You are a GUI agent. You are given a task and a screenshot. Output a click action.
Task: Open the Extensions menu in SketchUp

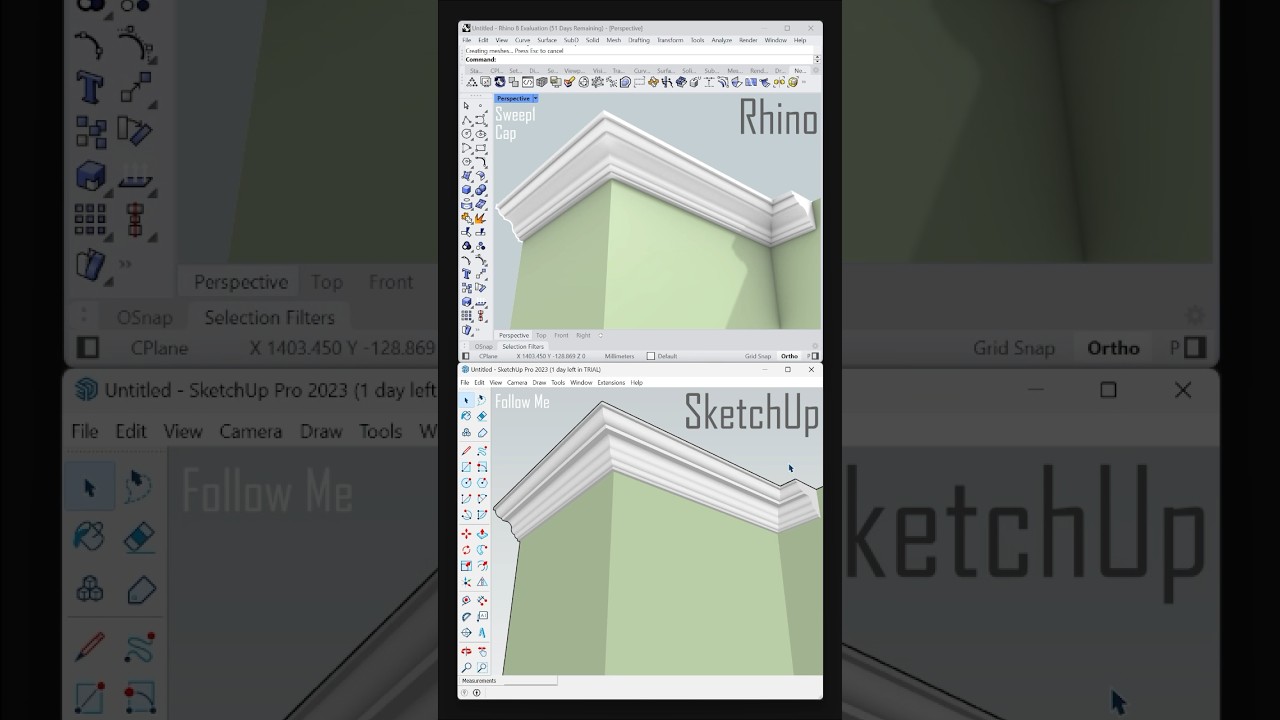click(x=611, y=382)
